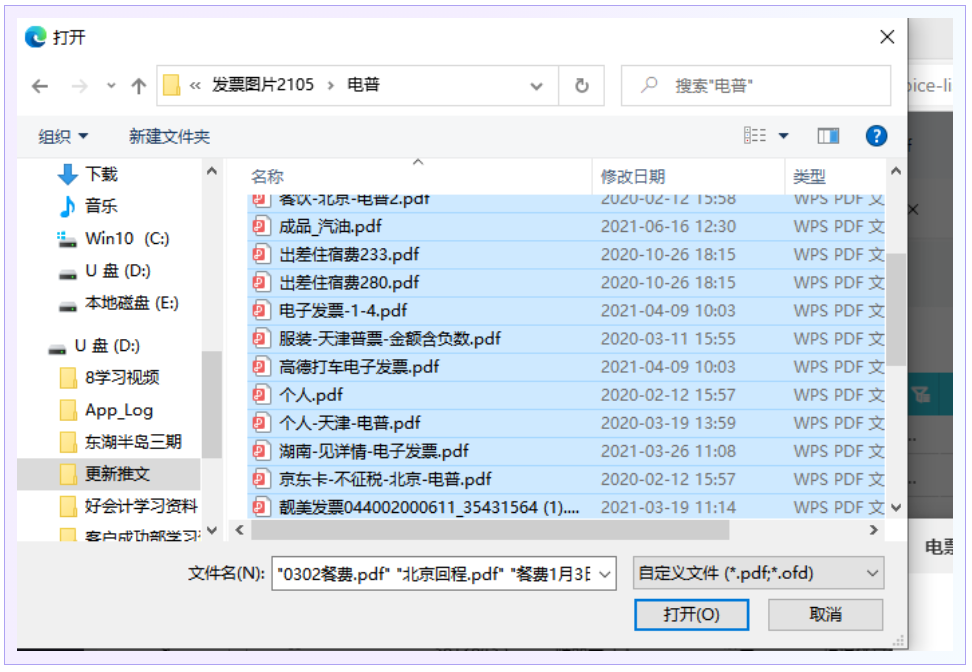The height and width of the screenshot is (672, 972).
Task: Click the view layout icon
Action: click(x=755, y=136)
